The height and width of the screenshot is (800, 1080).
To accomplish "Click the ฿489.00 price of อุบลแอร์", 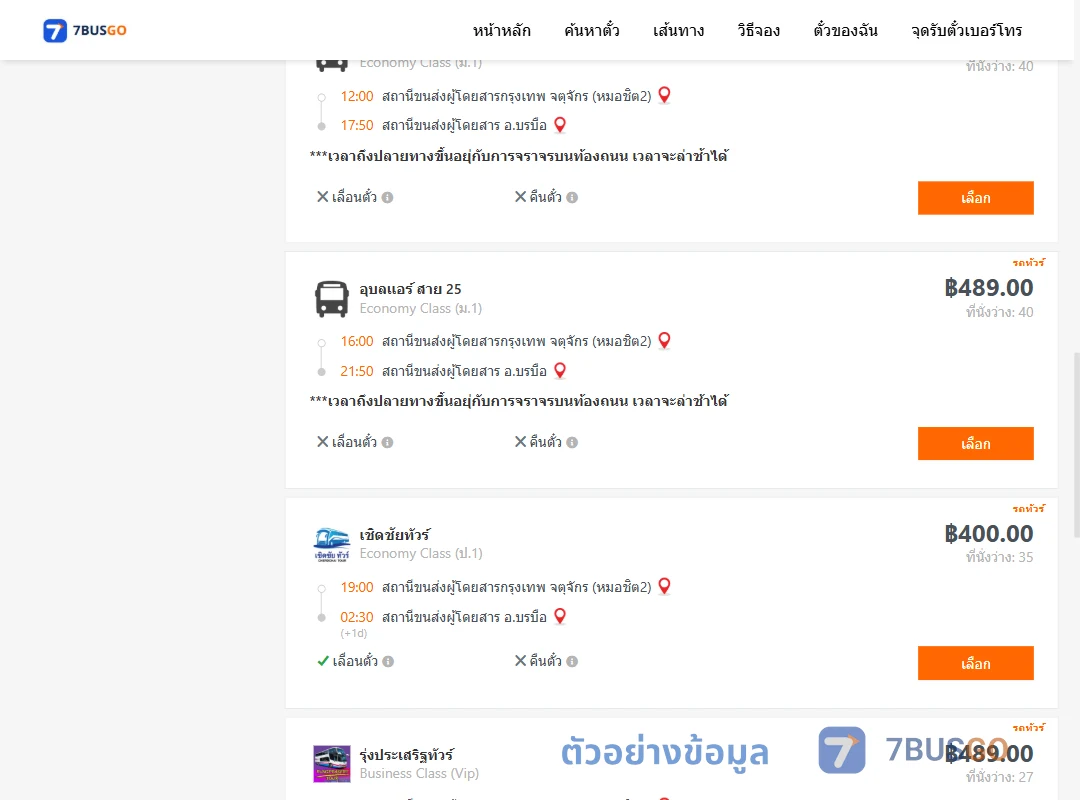I will [988, 287].
